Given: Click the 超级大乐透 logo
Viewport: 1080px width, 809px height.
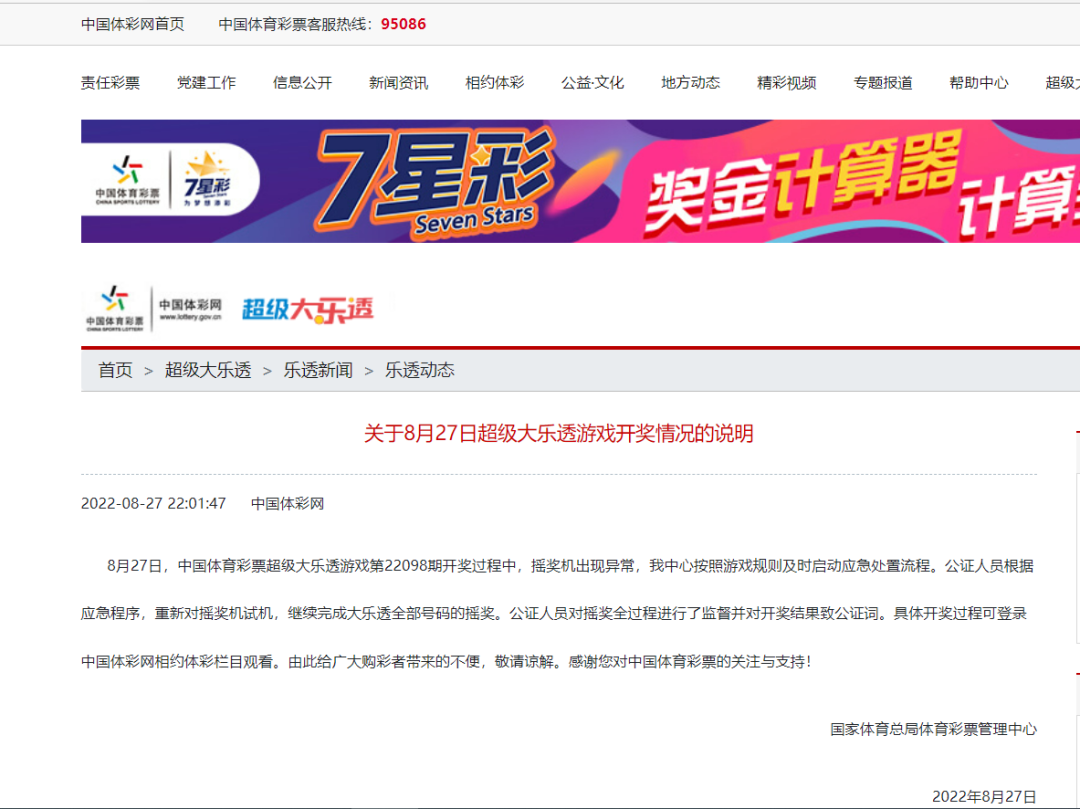Looking at the screenshot, I should click(x=308, y=310).
